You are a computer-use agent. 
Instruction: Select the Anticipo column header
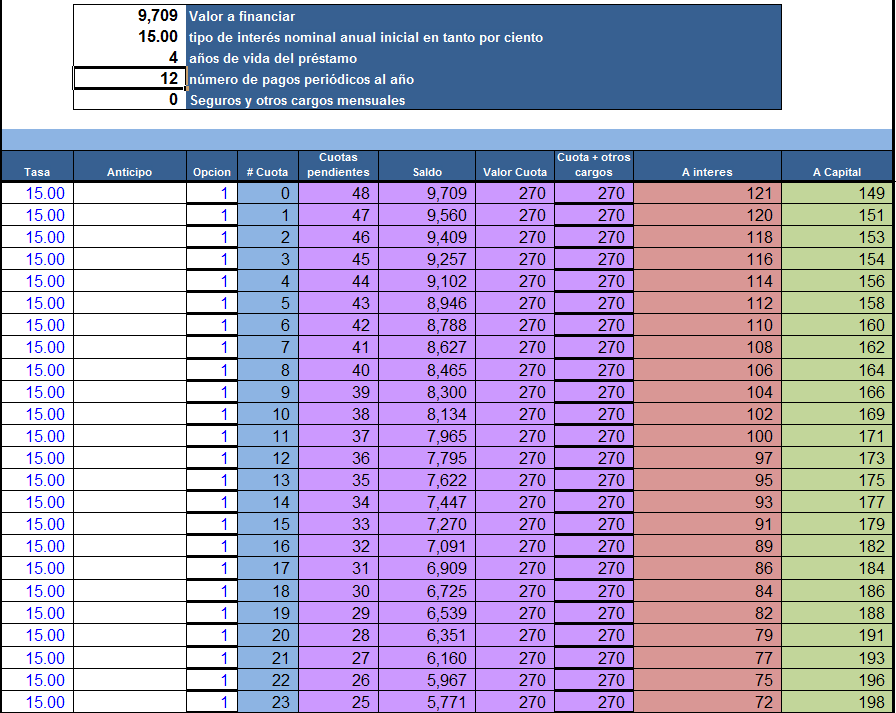pyautogui.click(x=130, y=166)
